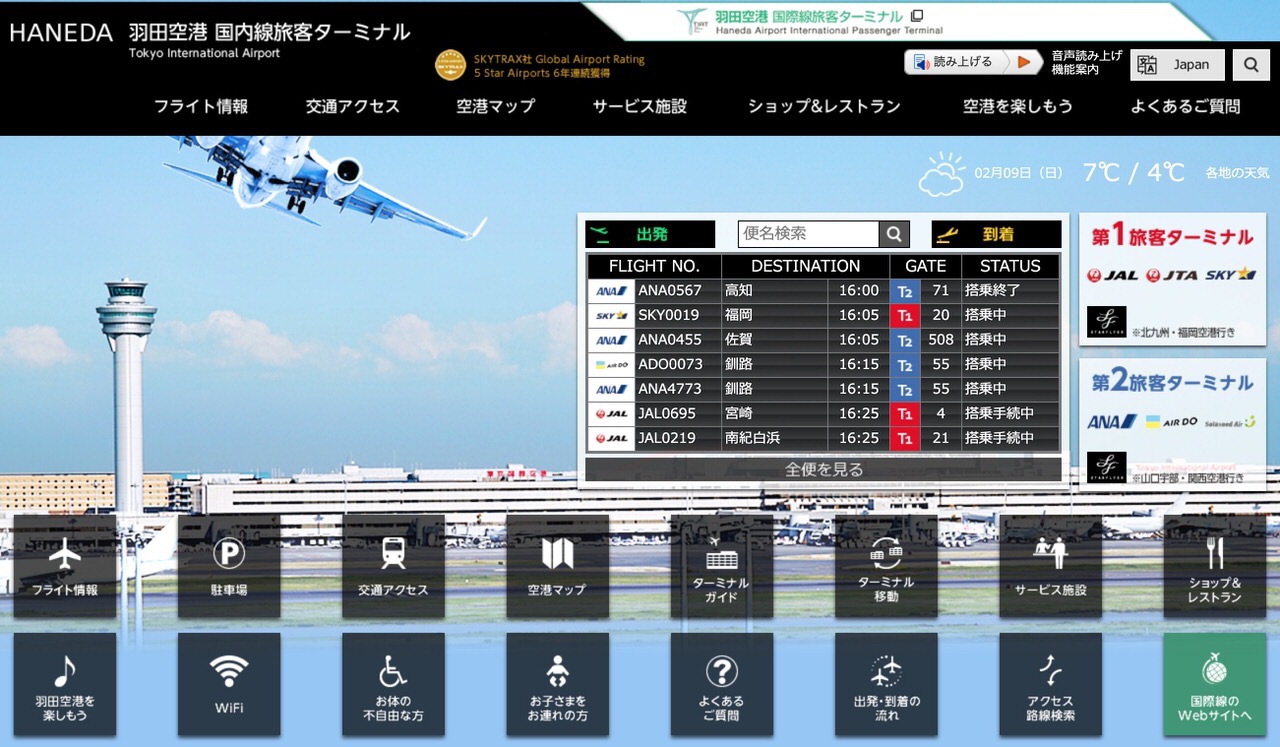Screen dimensions: 1280x747
Task: Click the flight search magnifier button
Action: point(894,234)
